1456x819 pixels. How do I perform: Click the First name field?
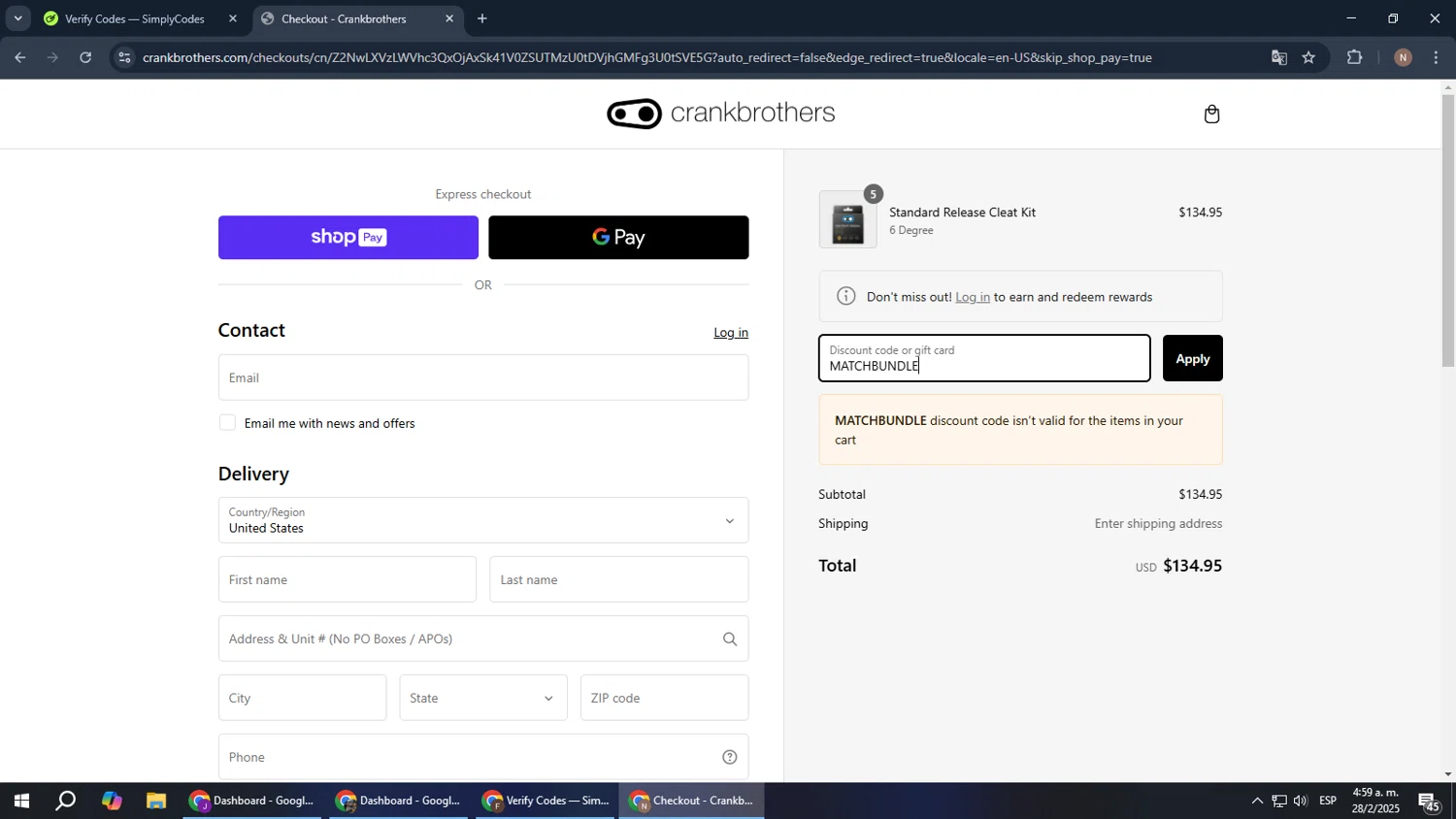tap(347, 579)
